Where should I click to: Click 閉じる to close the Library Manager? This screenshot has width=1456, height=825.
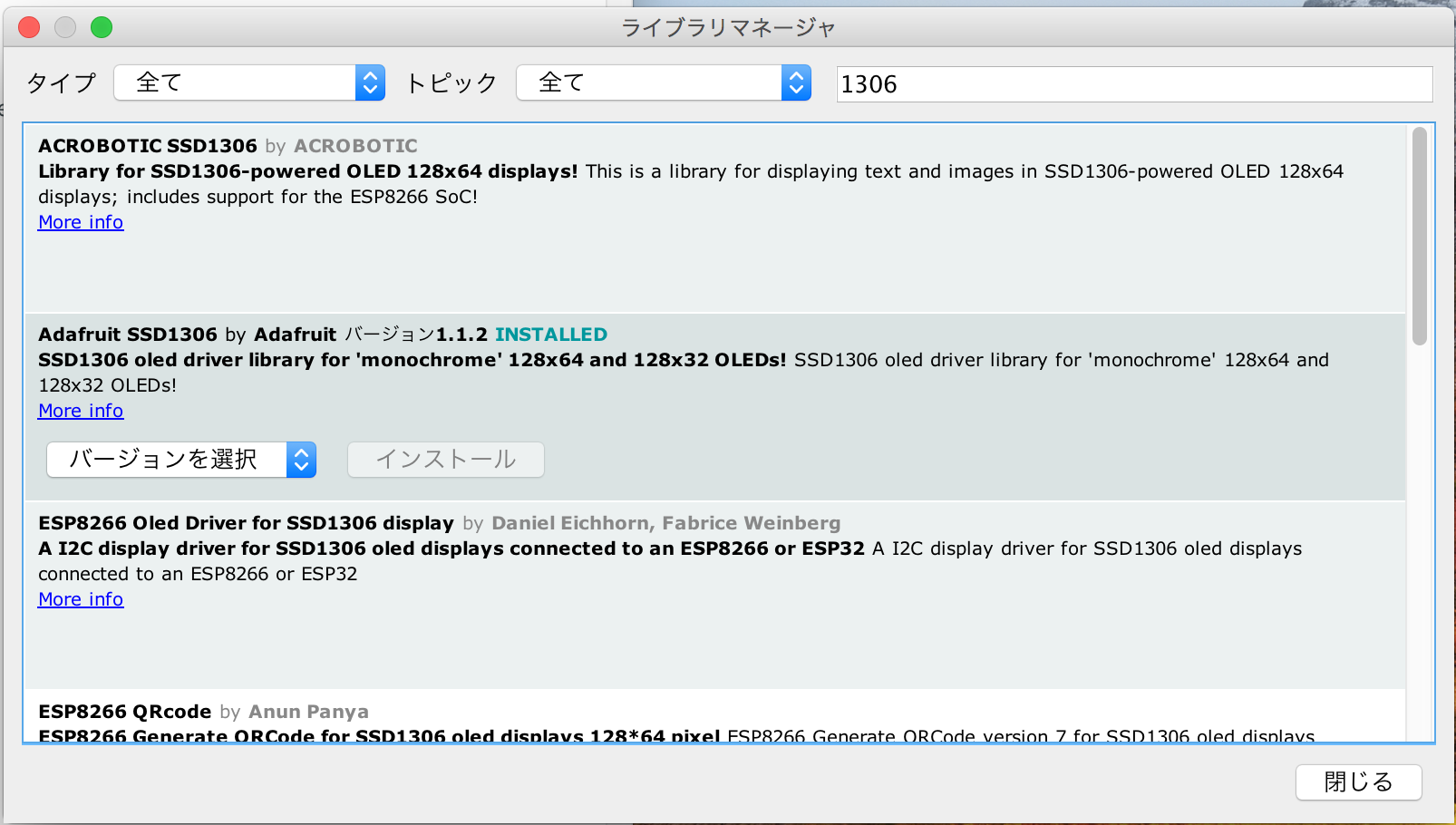click(1358, 782)
